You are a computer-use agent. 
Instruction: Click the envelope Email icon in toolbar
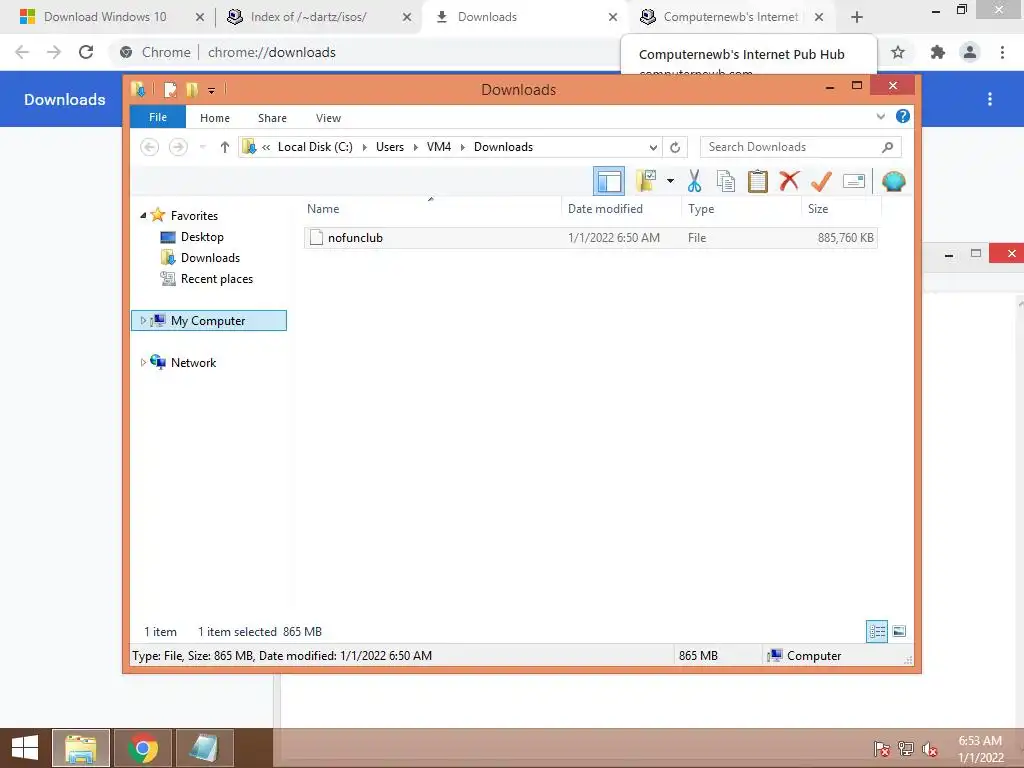[854, 181]
